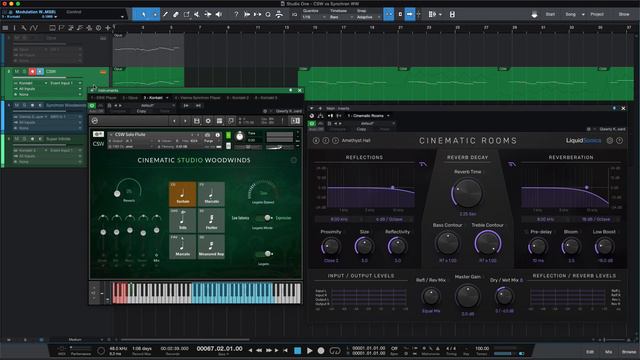Switch to the Project page
Viewport: 640px width, 360px height.
[x=597, y=14]
